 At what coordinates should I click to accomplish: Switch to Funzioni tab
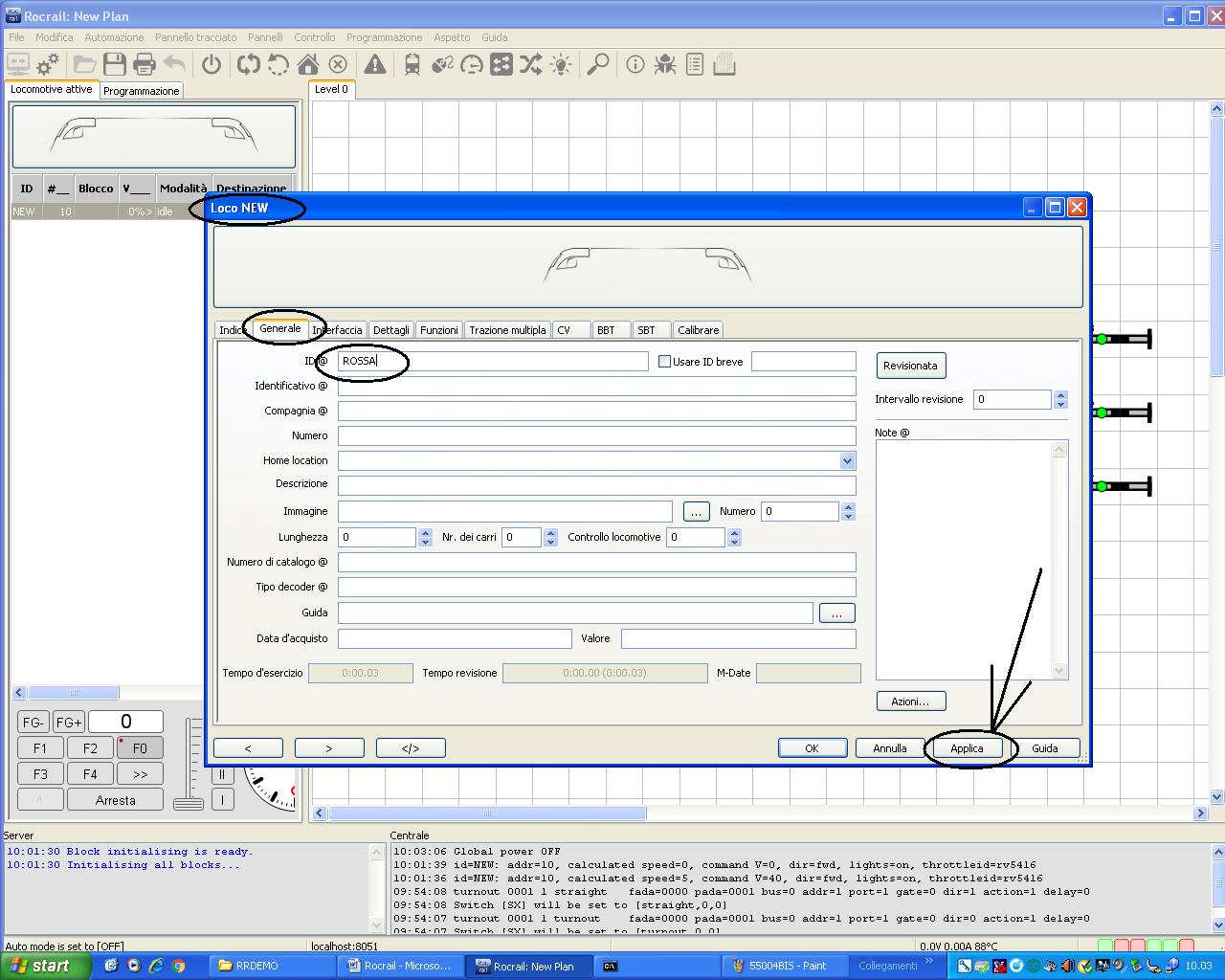click(438, 330)
